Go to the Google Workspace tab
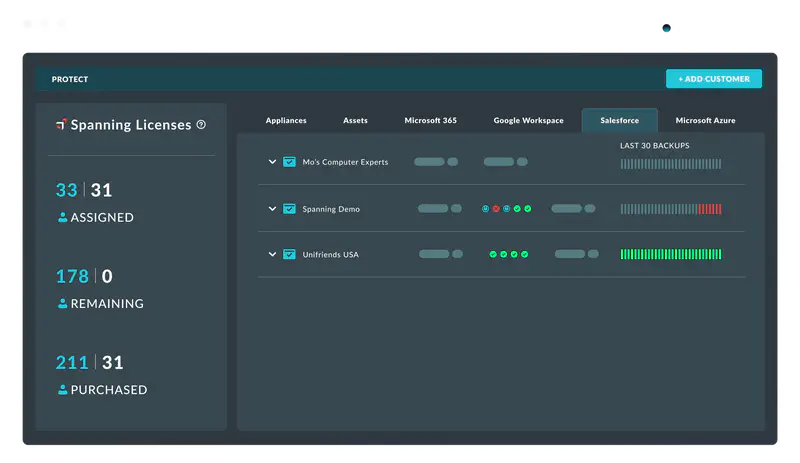Viewport: 800px width, 463px height. (x=528, y=120)
